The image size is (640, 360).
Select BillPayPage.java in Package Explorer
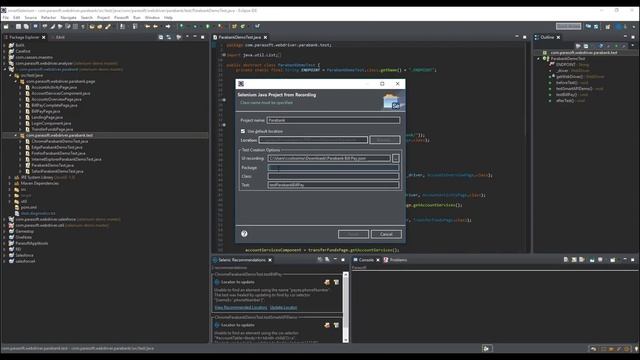(x=46, y=111)
